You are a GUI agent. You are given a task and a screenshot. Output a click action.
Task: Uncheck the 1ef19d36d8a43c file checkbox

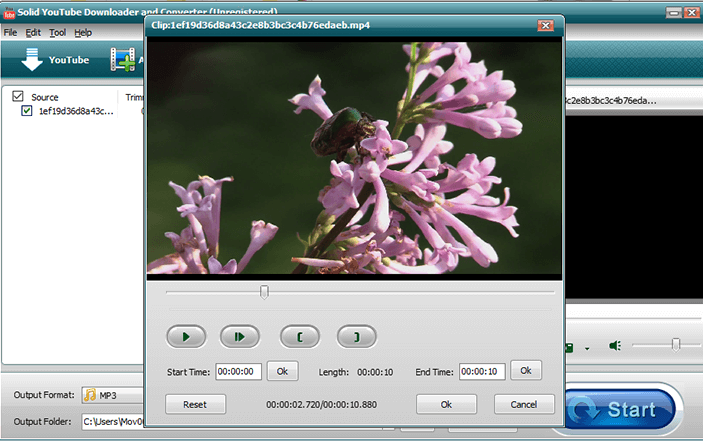(28, 111)
